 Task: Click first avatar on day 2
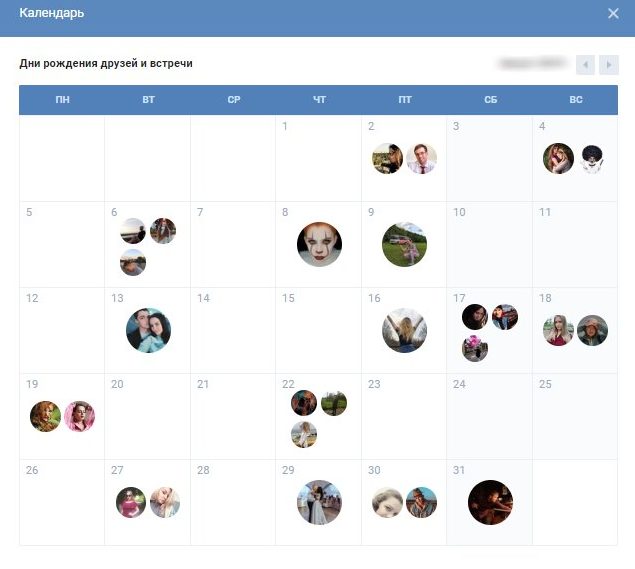pyautogui.click(x=387, y=159)
